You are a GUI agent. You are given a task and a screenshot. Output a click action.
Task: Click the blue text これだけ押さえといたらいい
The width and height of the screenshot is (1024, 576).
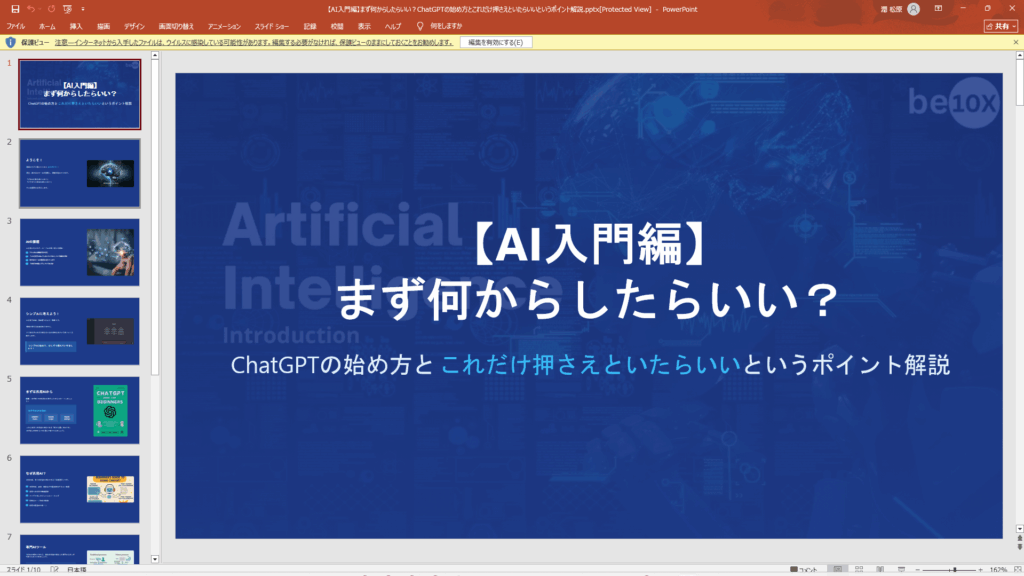coord(591,365)
